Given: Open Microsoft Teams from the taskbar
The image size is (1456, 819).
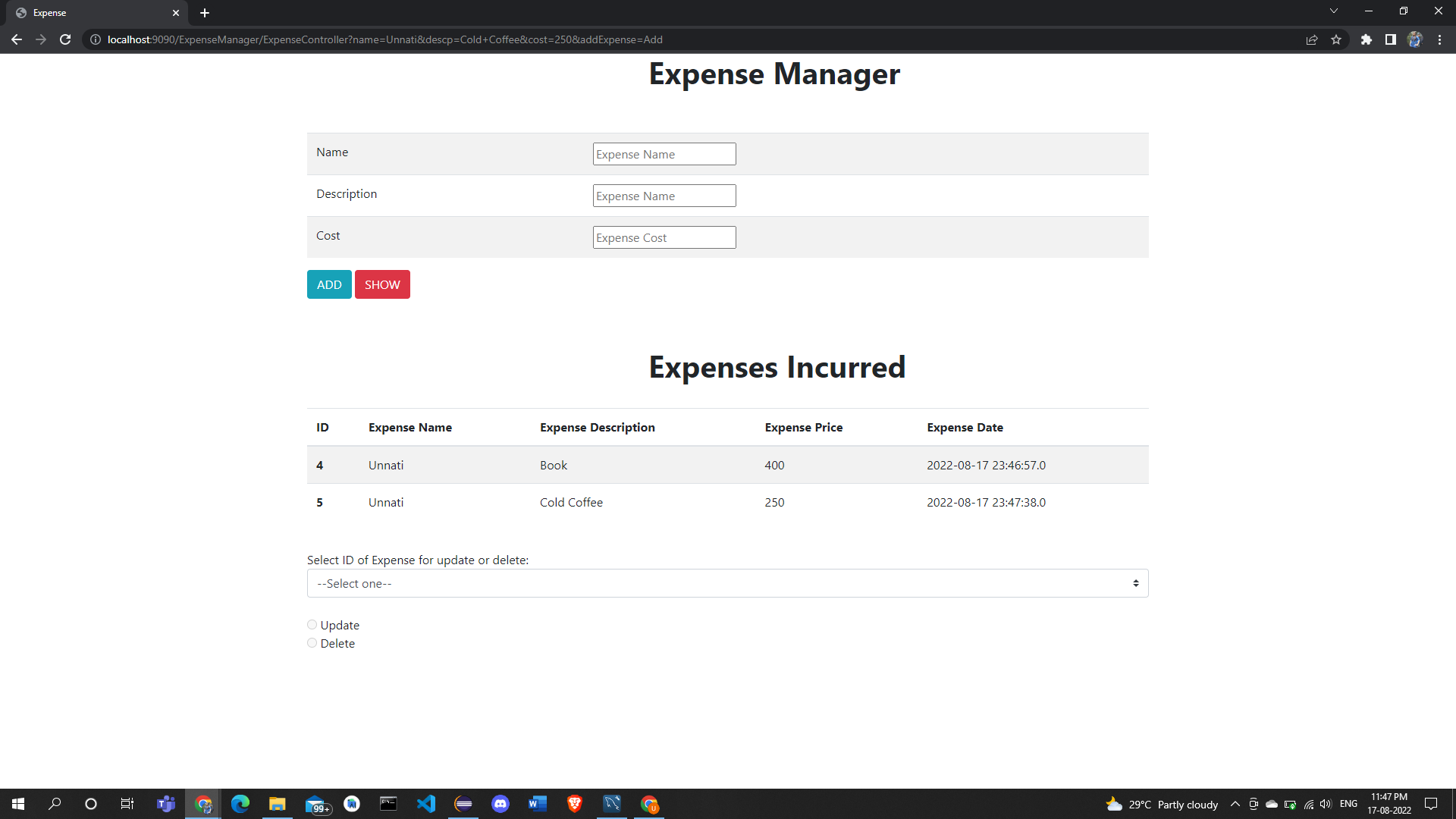Looking at the screenshot, I should point(165,804).
